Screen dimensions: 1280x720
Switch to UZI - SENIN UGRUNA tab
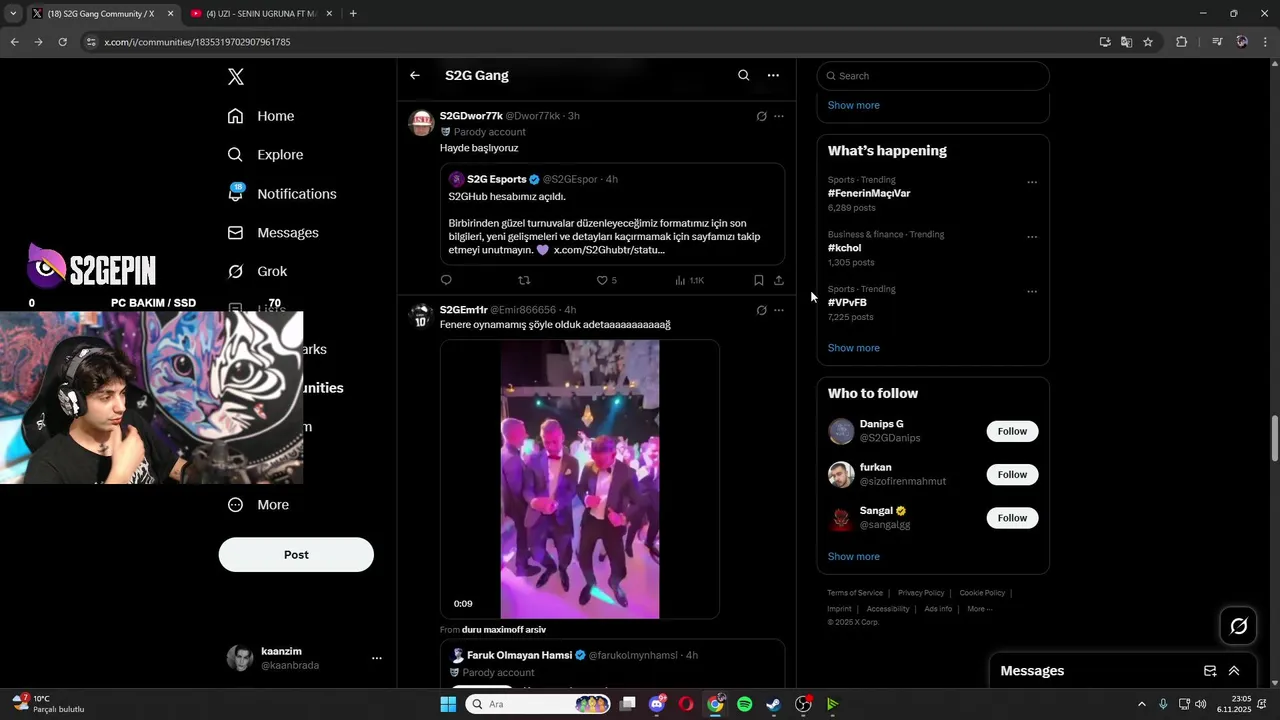click(x=260, y=14)
